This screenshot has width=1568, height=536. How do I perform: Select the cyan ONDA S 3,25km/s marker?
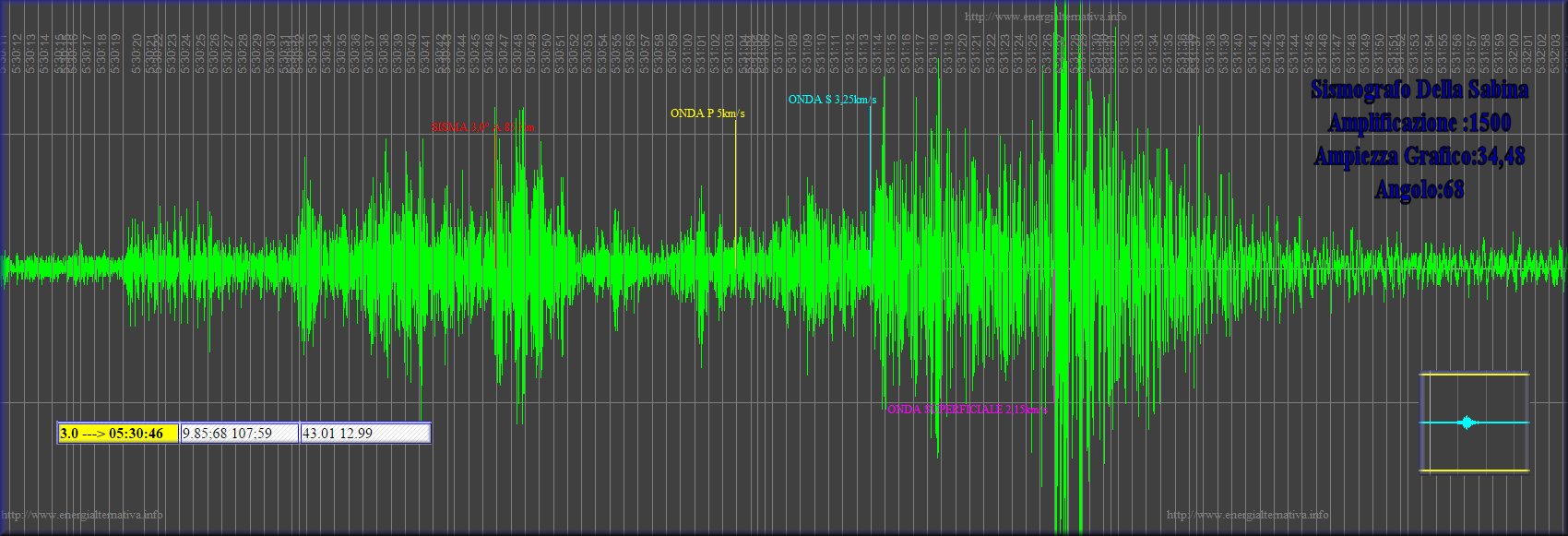832,100
